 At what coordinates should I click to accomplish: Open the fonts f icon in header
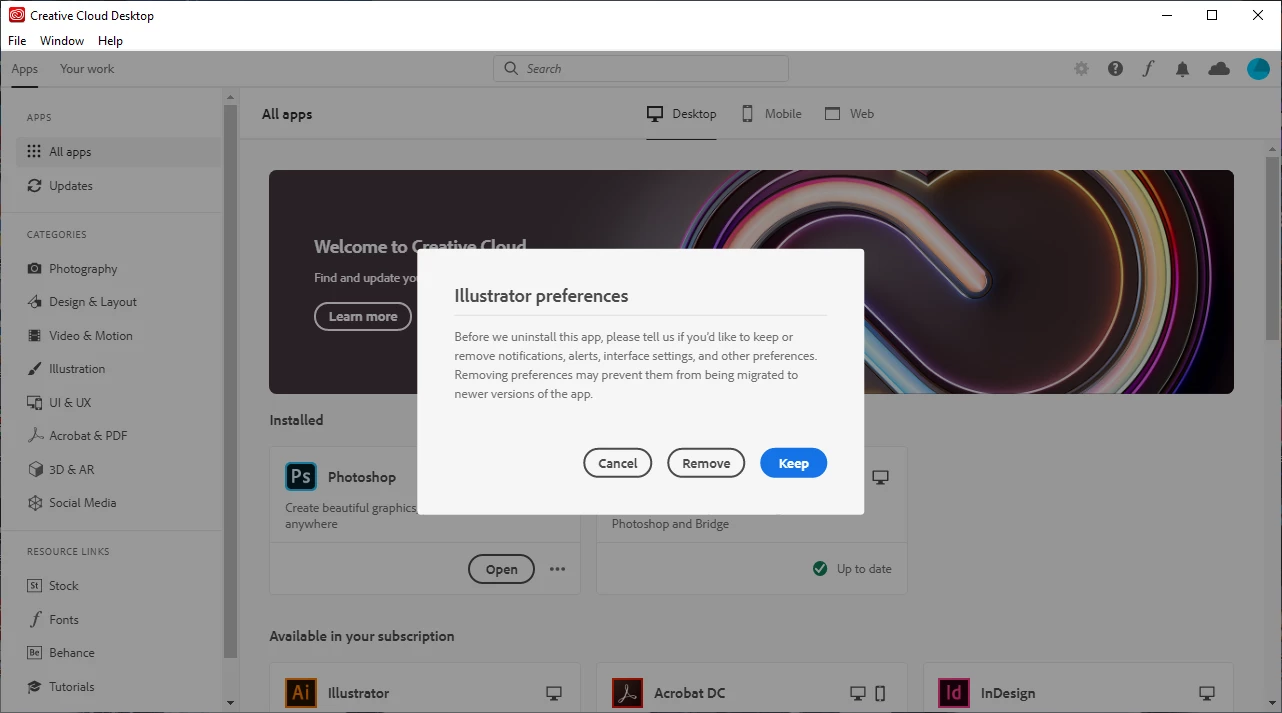click(x=1149, y=69)
